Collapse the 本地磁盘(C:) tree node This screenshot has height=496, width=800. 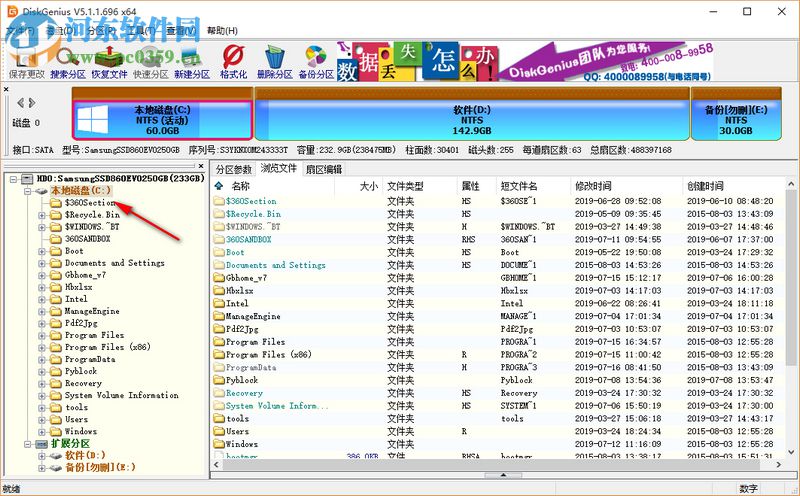click(x=28, y=191)
